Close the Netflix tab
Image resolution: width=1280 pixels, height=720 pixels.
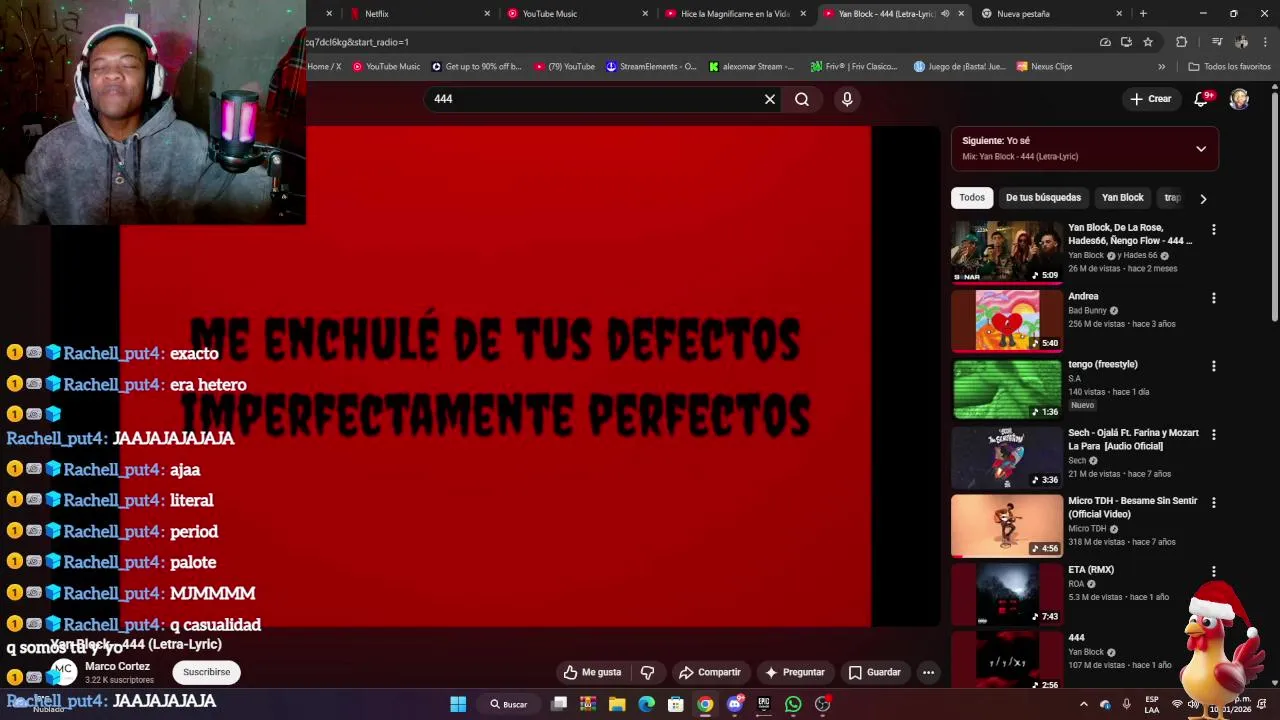click(x=487, y=13)
